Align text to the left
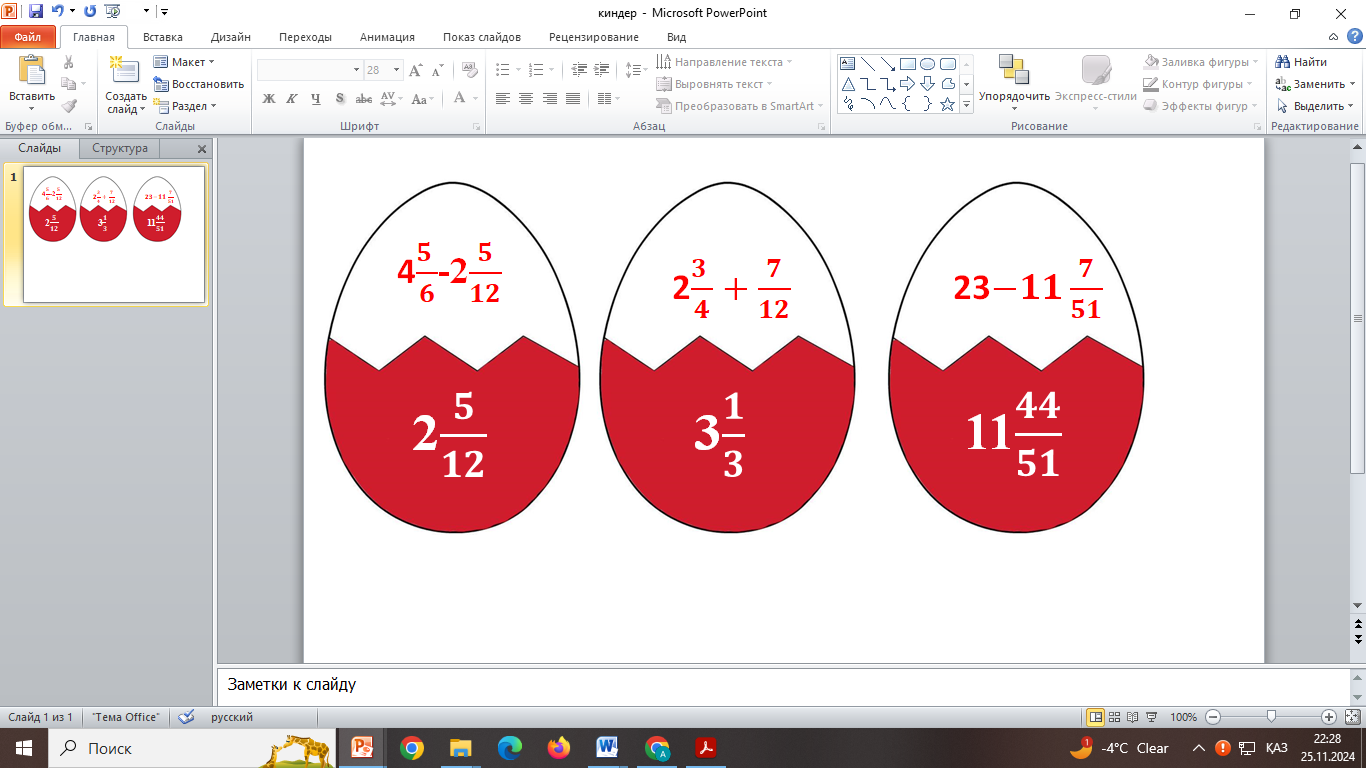This screenshot has height=768, width=1366. coord(502,98)
